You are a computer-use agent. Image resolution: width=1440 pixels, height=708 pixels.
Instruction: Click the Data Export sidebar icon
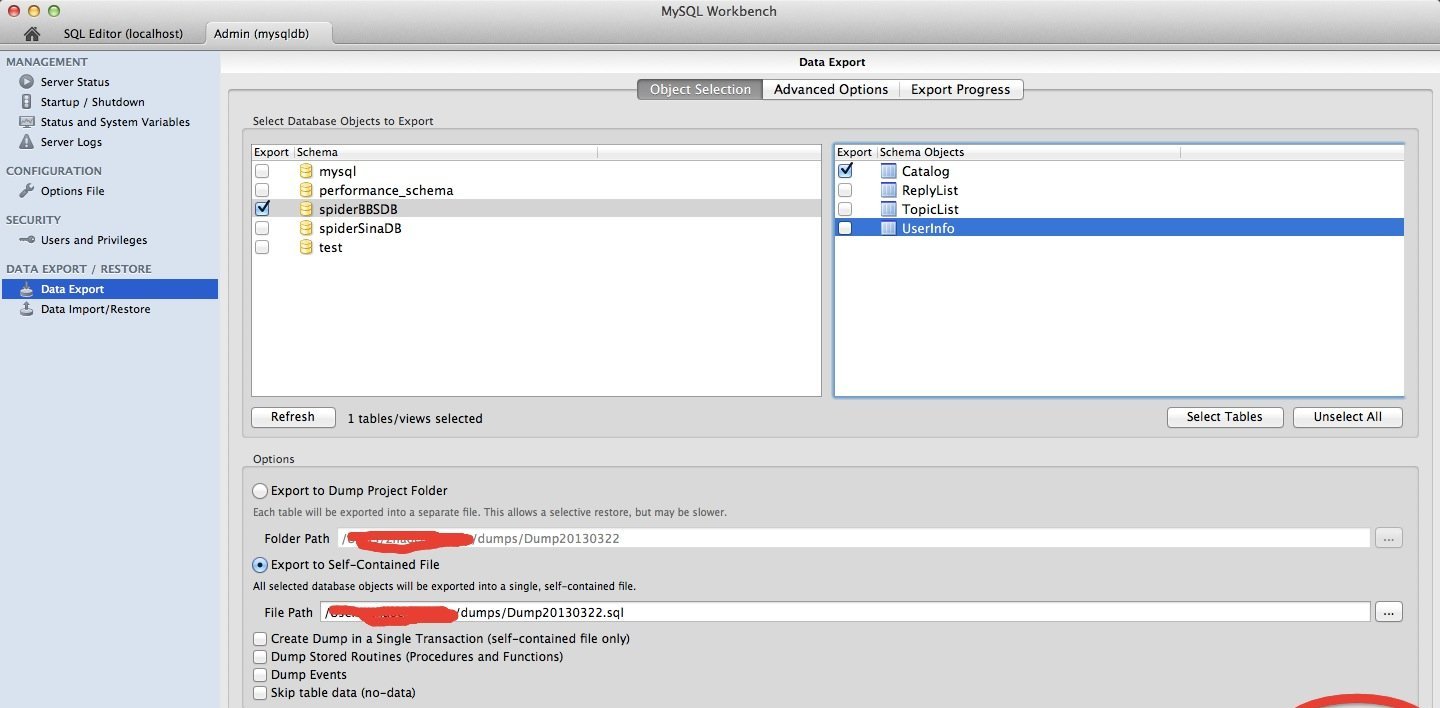coord(27,289)
